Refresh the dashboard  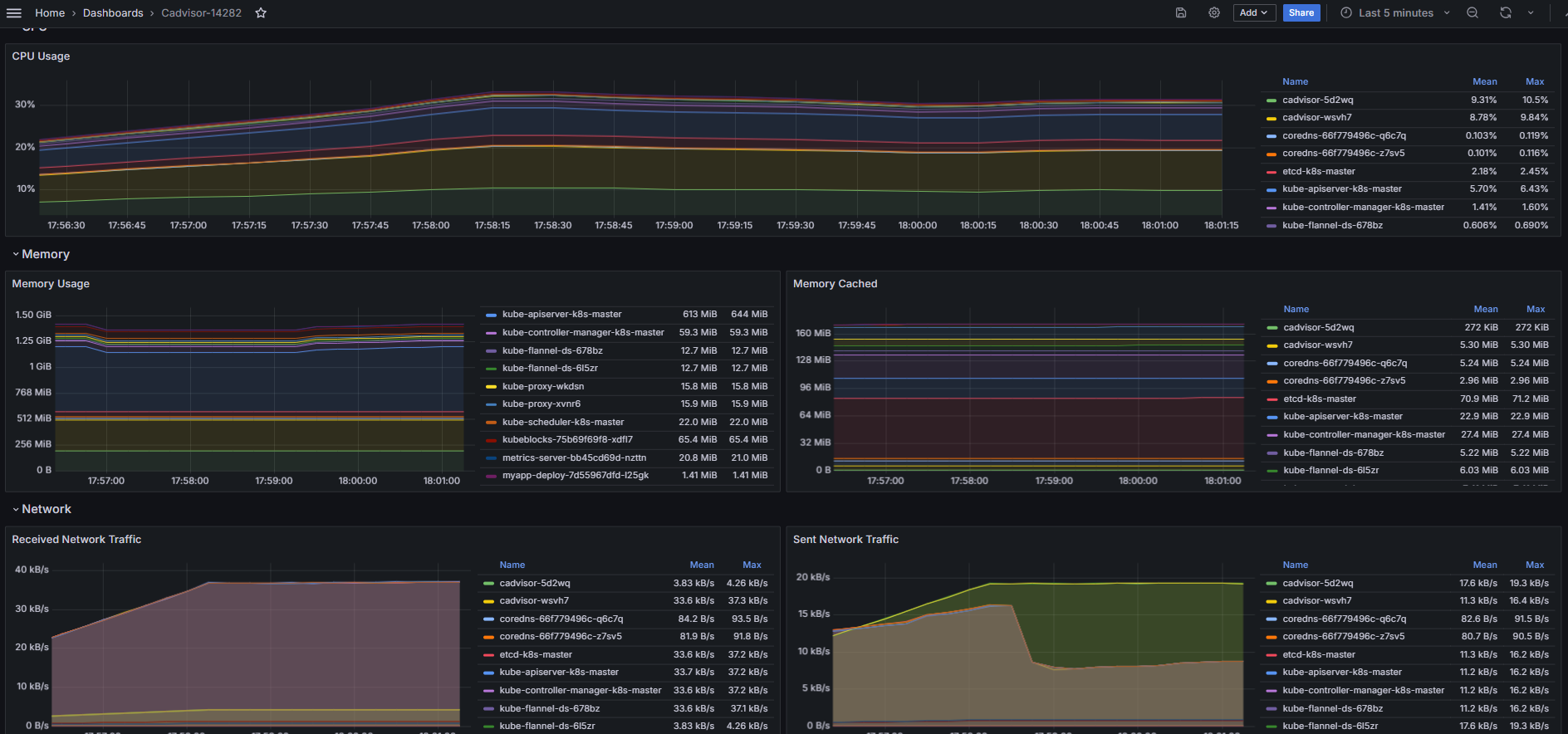point(1506,12)
